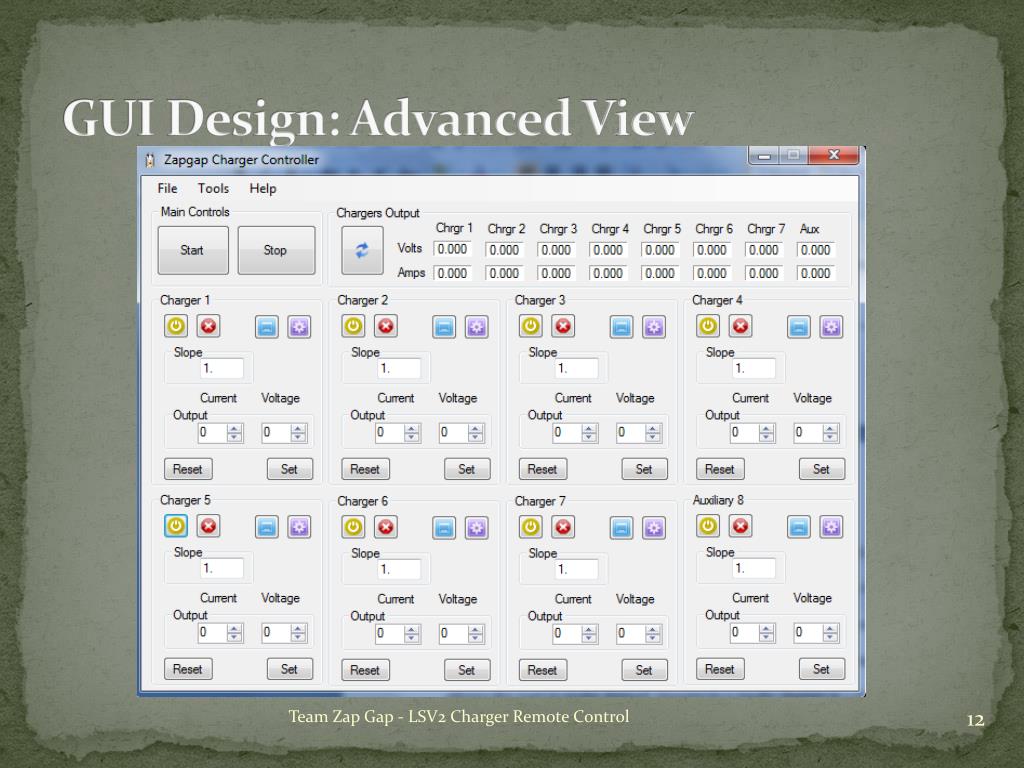Click the Charger 5 Voltage spinner arrows
1024x768 pixels.
pyautogui.click(x=298, y=632)
